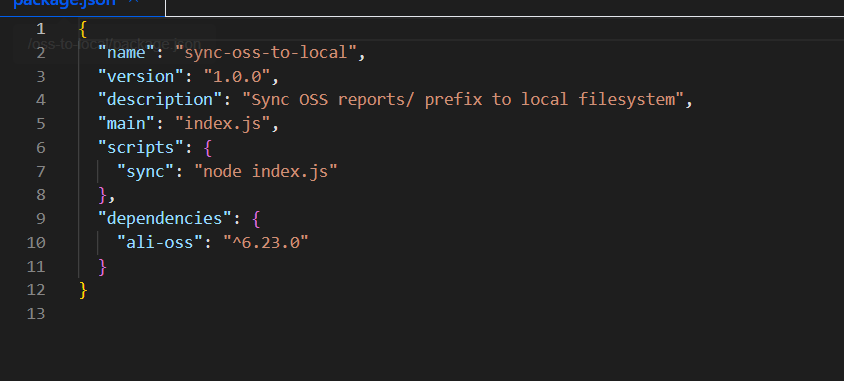Screen dimensions: 844x381
Task: Click line number 11 in the gutter
Action: click(36, 266)
